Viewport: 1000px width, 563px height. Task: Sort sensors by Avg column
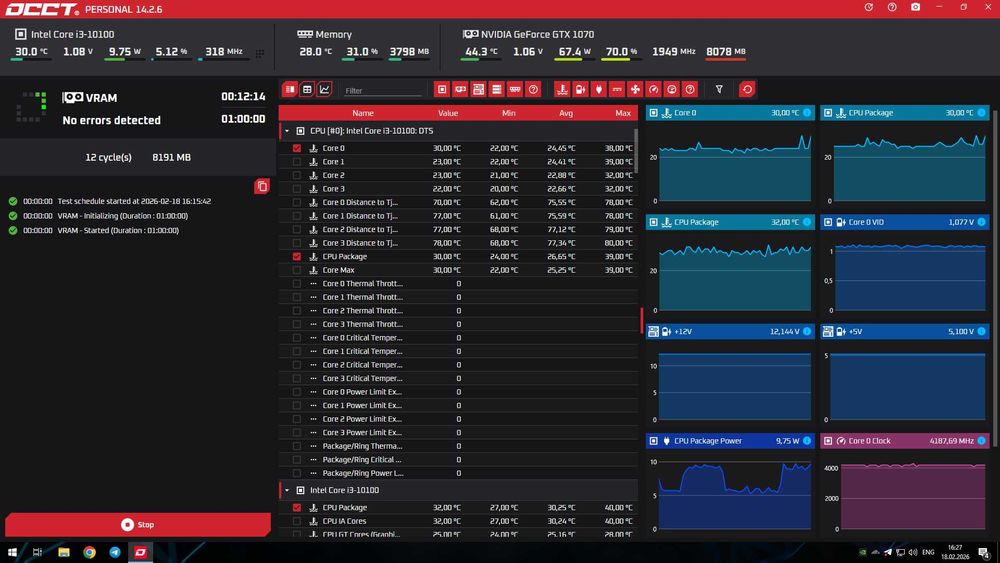coord(566,113)
